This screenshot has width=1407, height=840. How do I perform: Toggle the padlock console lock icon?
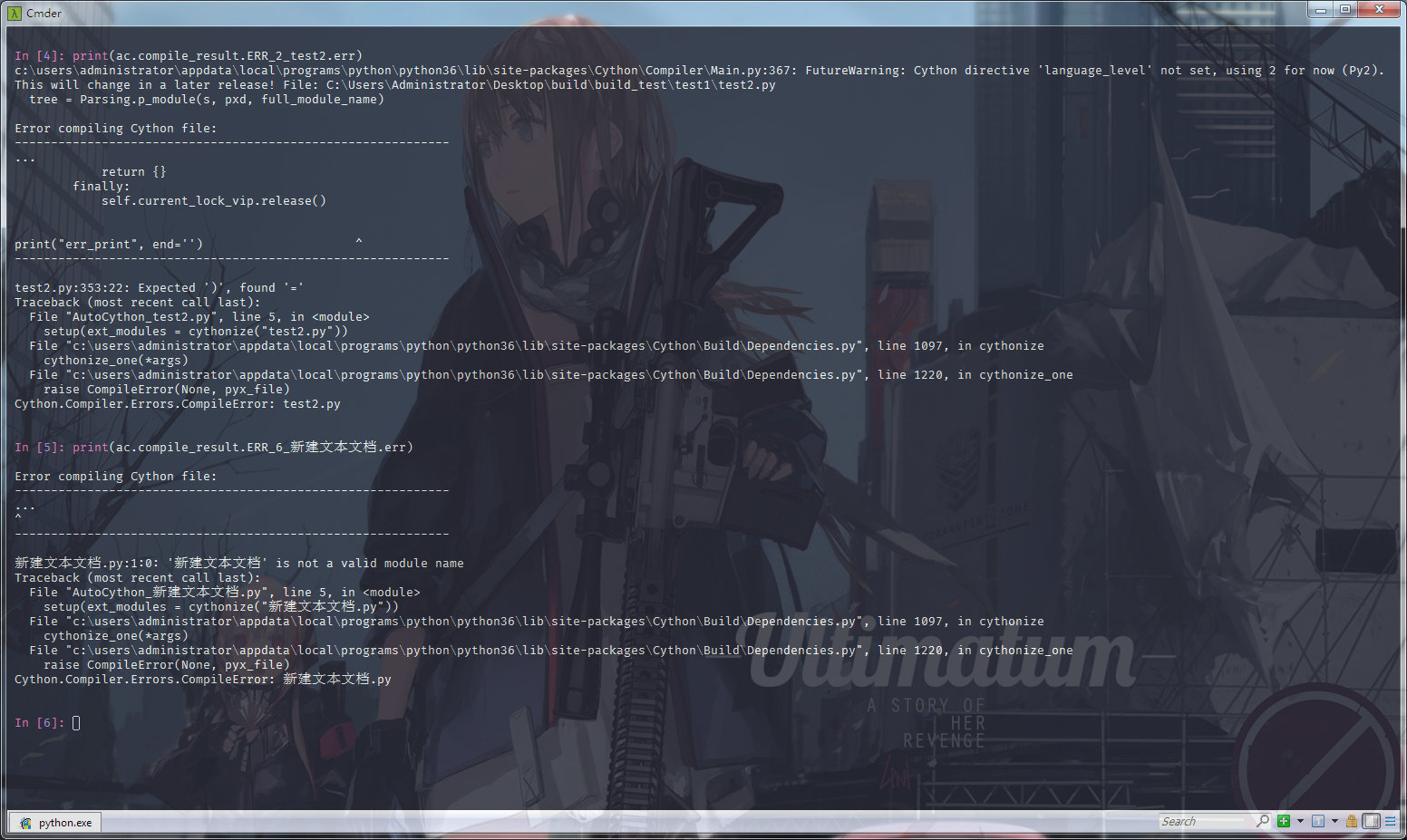click(x=1352, y=821)
